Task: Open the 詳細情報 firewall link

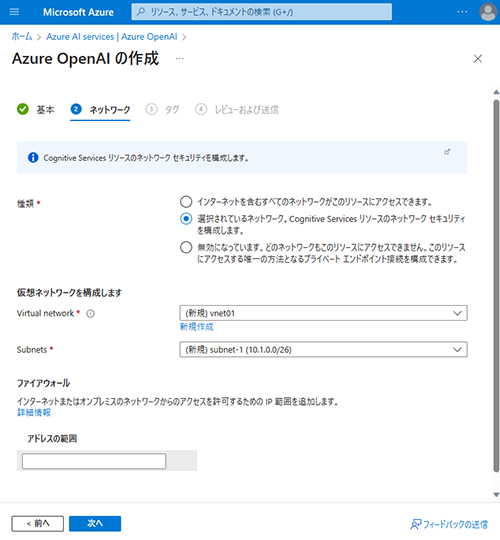Action: coord(34,412)
